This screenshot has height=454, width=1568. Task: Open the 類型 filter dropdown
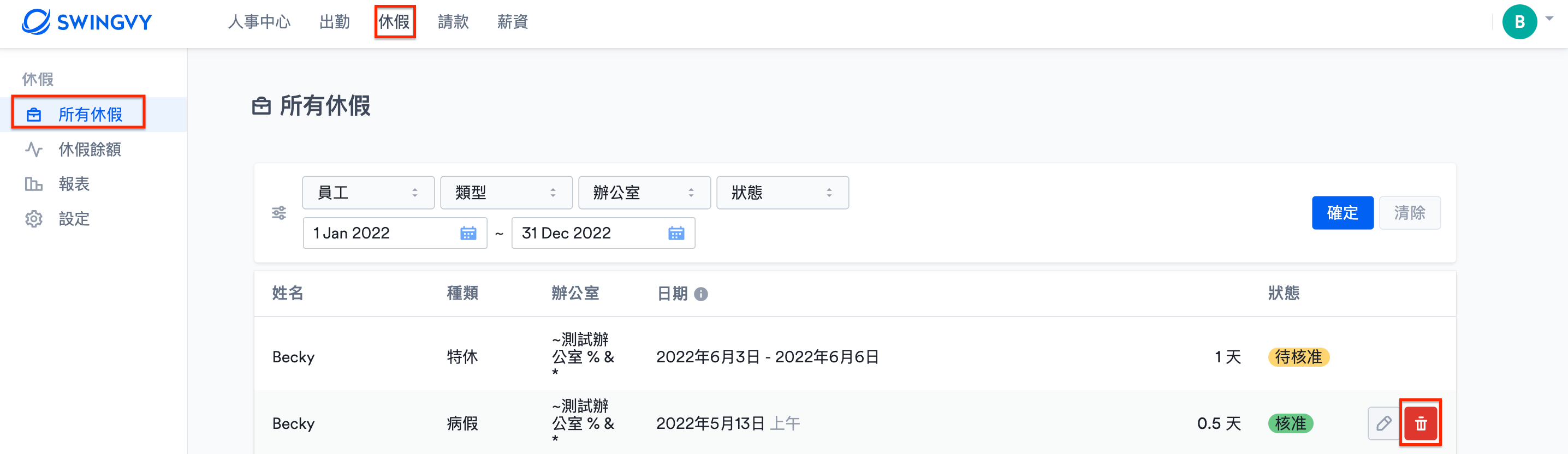(507, 193)
